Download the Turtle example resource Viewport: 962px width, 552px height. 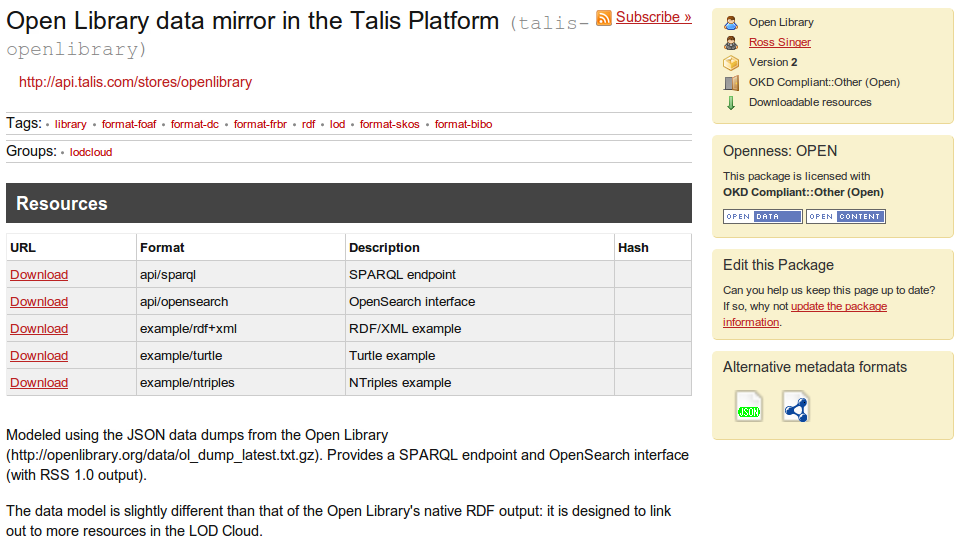click(39, 356)
